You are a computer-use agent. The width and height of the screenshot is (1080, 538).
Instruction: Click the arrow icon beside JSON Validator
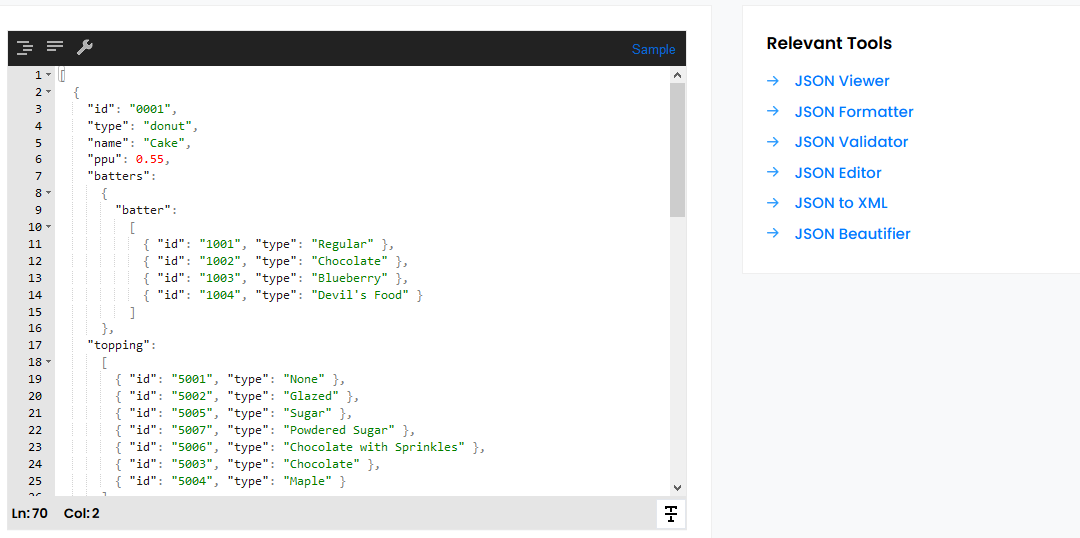coord(773,142)
